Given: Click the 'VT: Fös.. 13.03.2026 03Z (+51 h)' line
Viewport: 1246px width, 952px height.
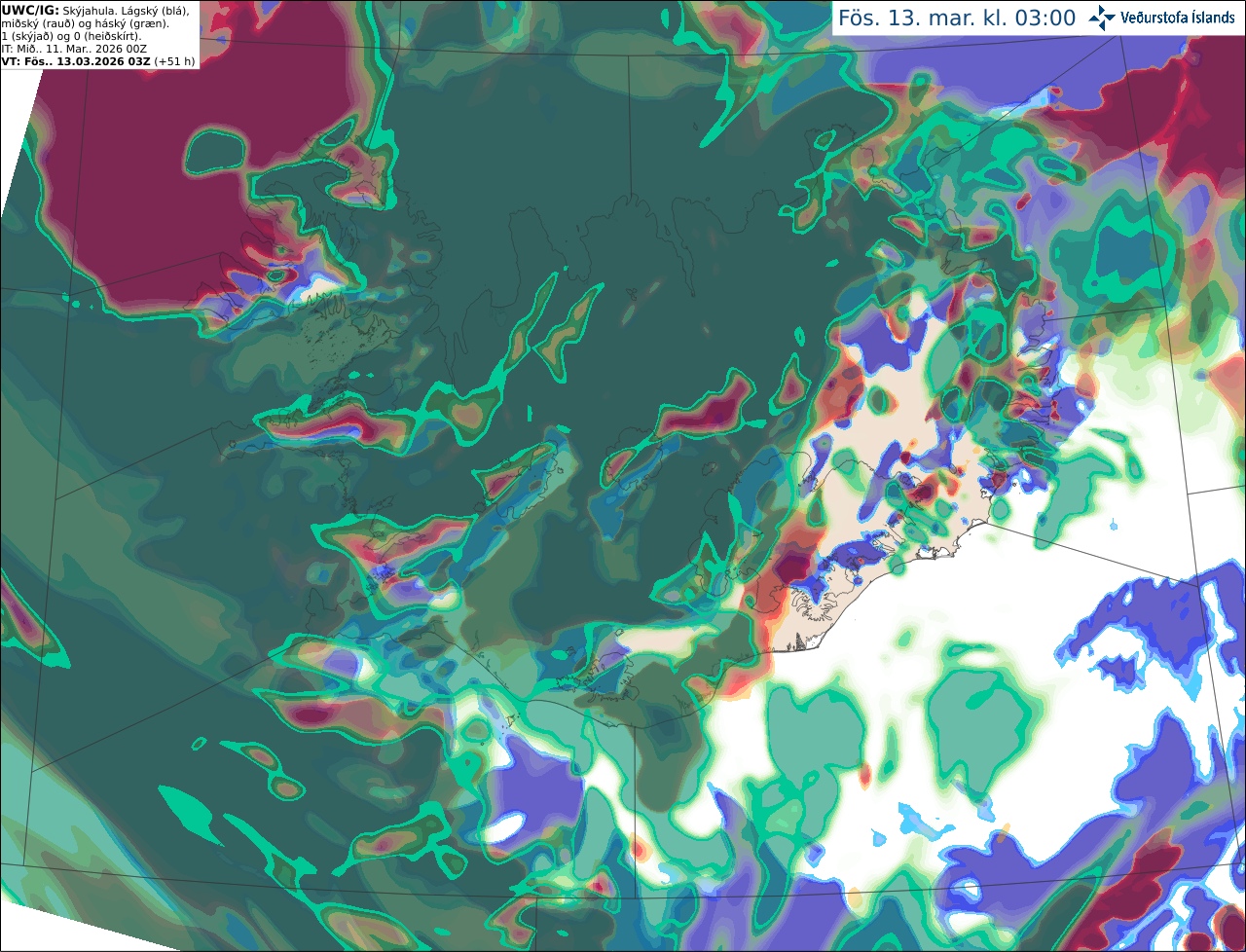Looking at the screenshot, I should 98,61.
